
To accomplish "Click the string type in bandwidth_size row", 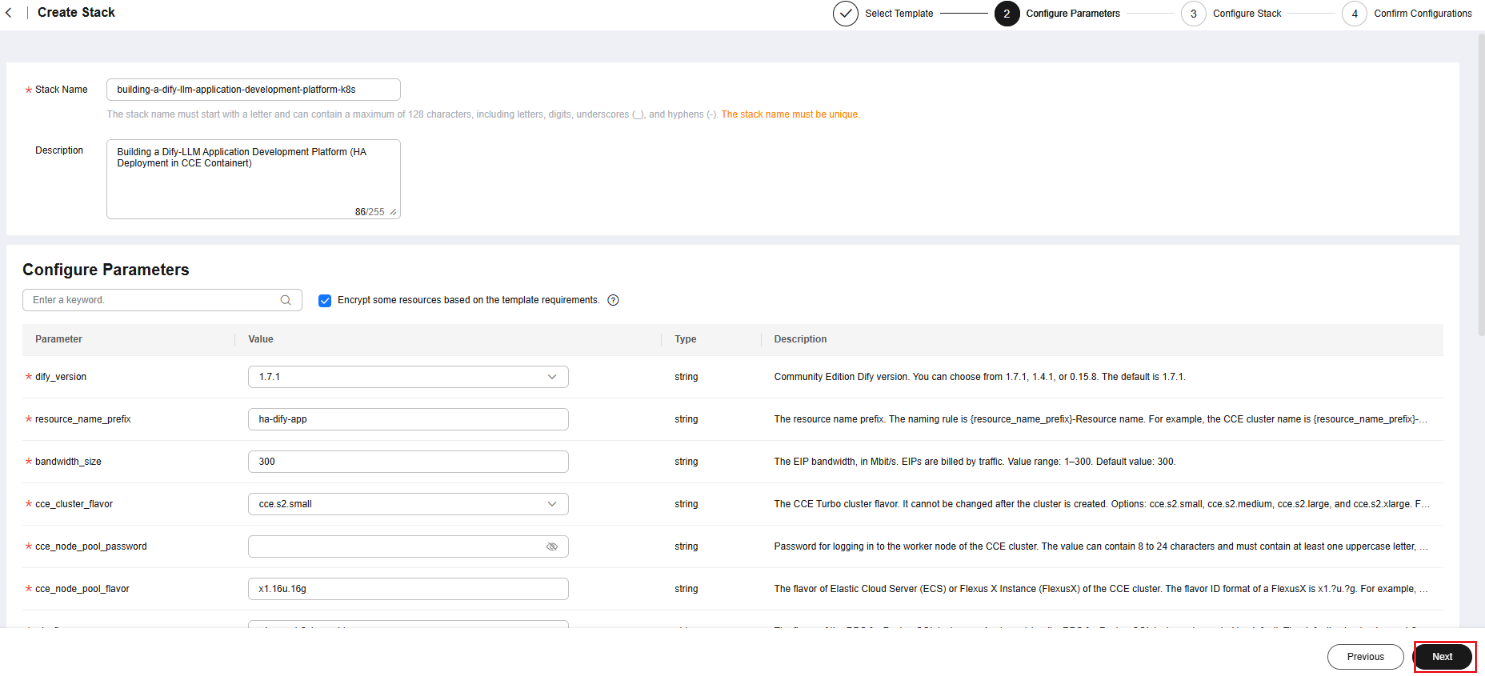I will 686,462.
